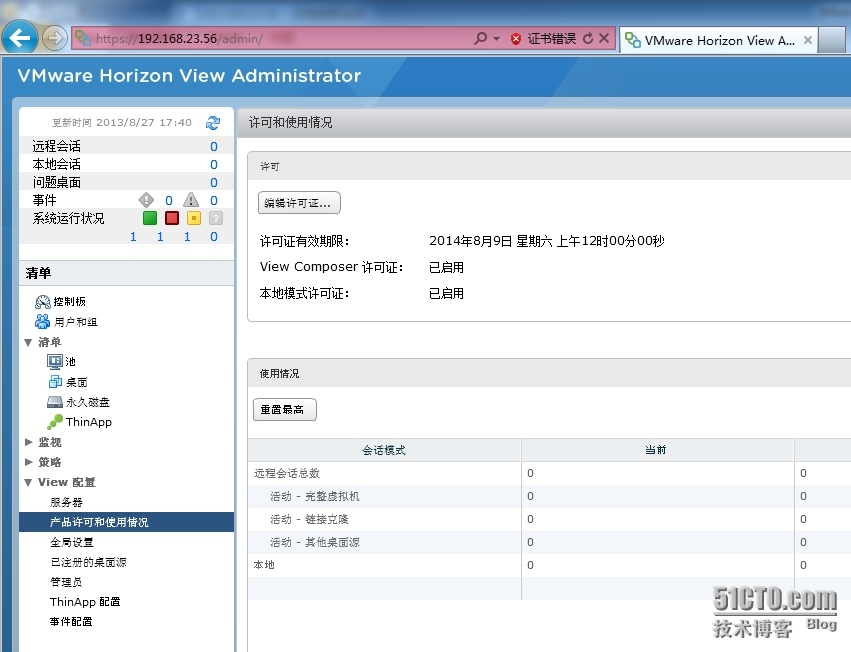The image size is (851, 652).
Task: Open ThinApp 配置 item
Action: pos(85,602)
